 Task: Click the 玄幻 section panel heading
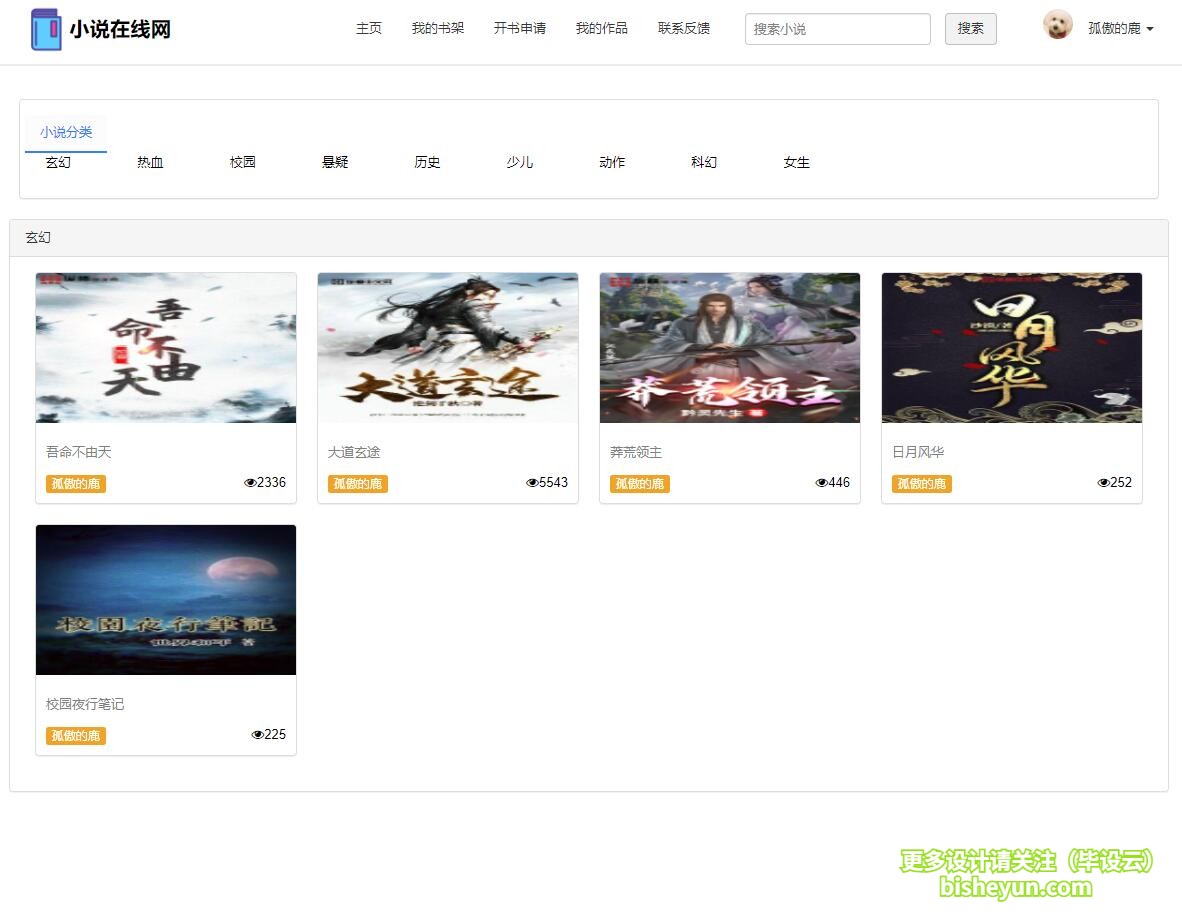(589, 238)
